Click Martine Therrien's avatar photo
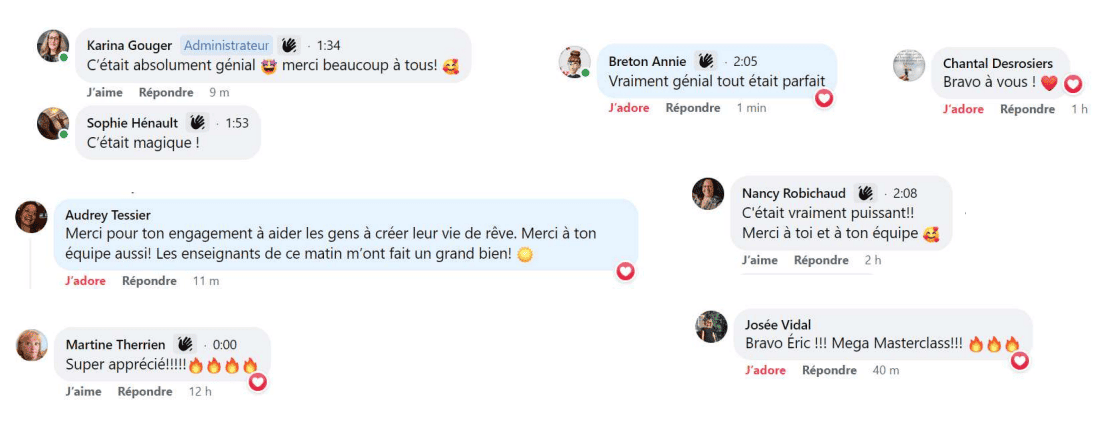 [32, 345]
